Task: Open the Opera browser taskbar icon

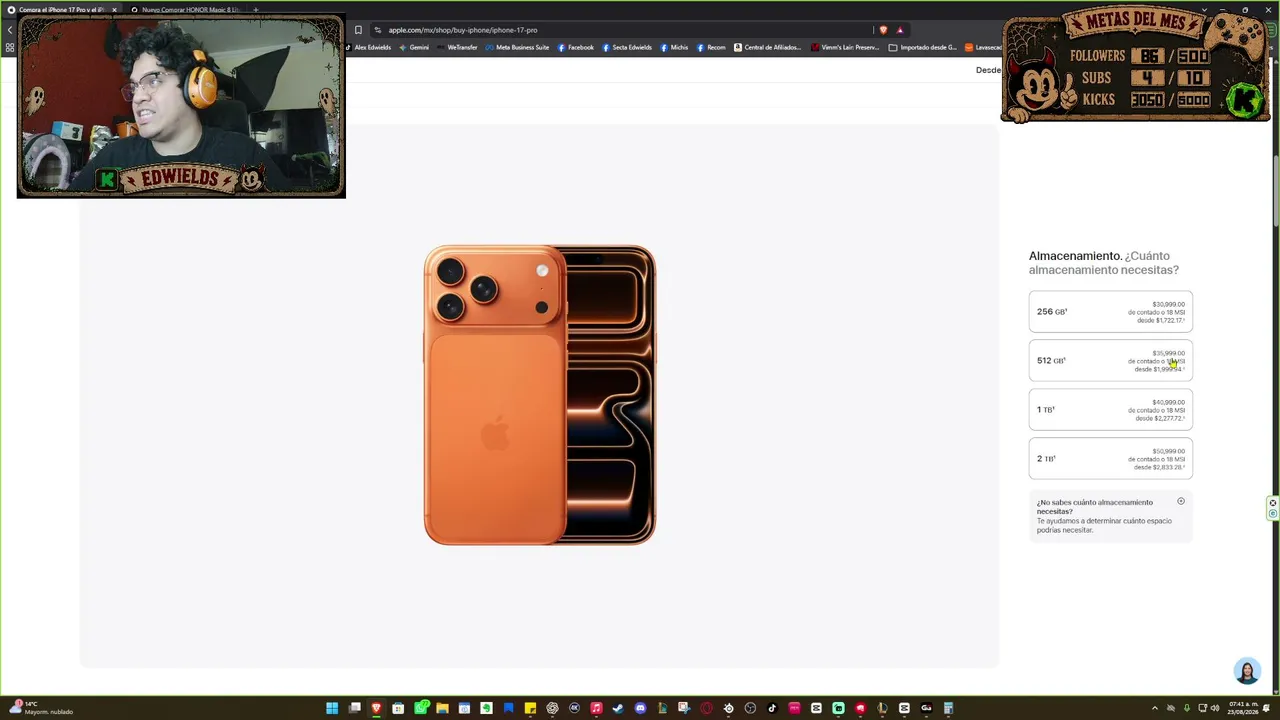Action: point(706,708)
